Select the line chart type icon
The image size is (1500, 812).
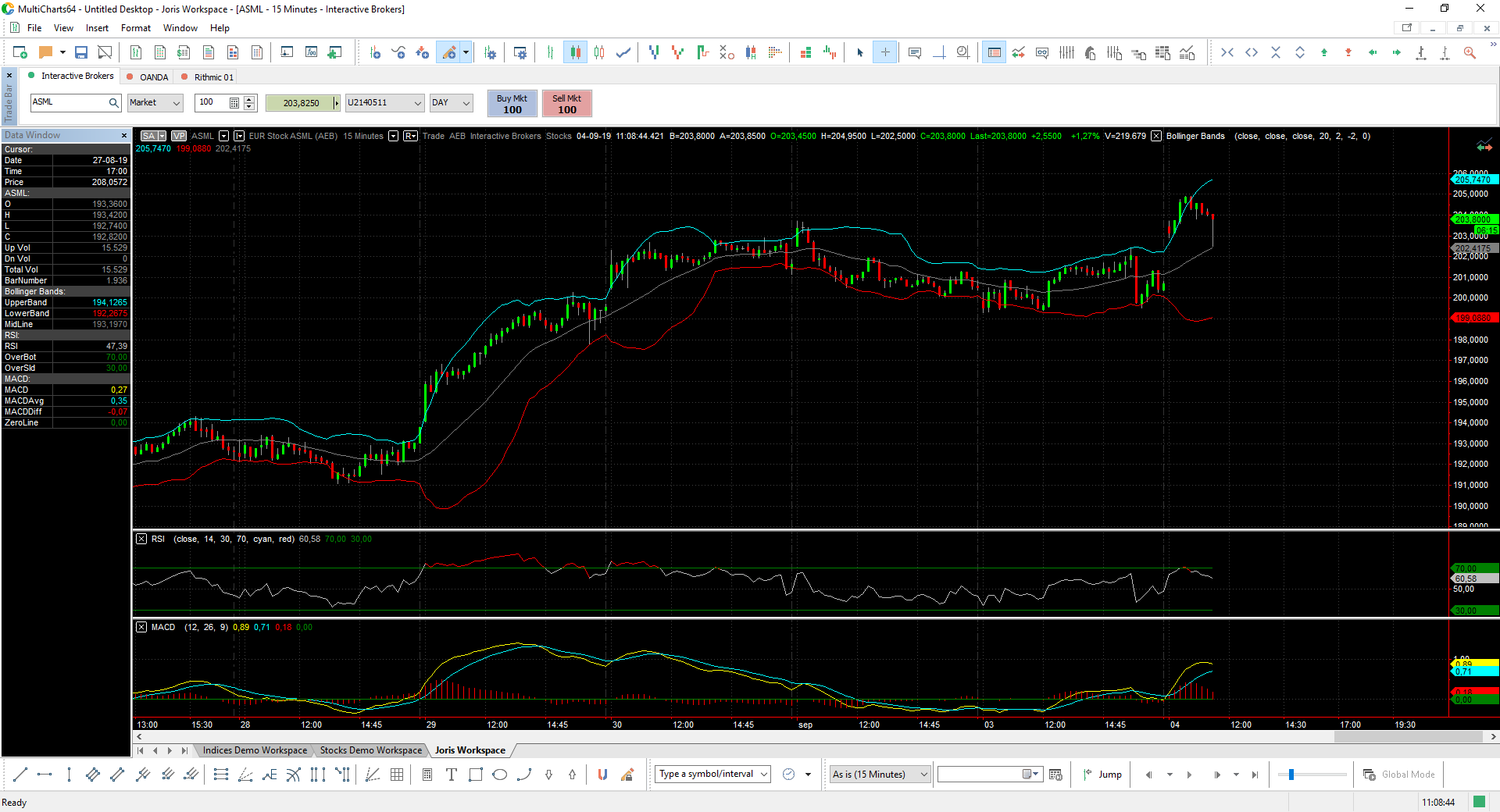click(623, 52)
